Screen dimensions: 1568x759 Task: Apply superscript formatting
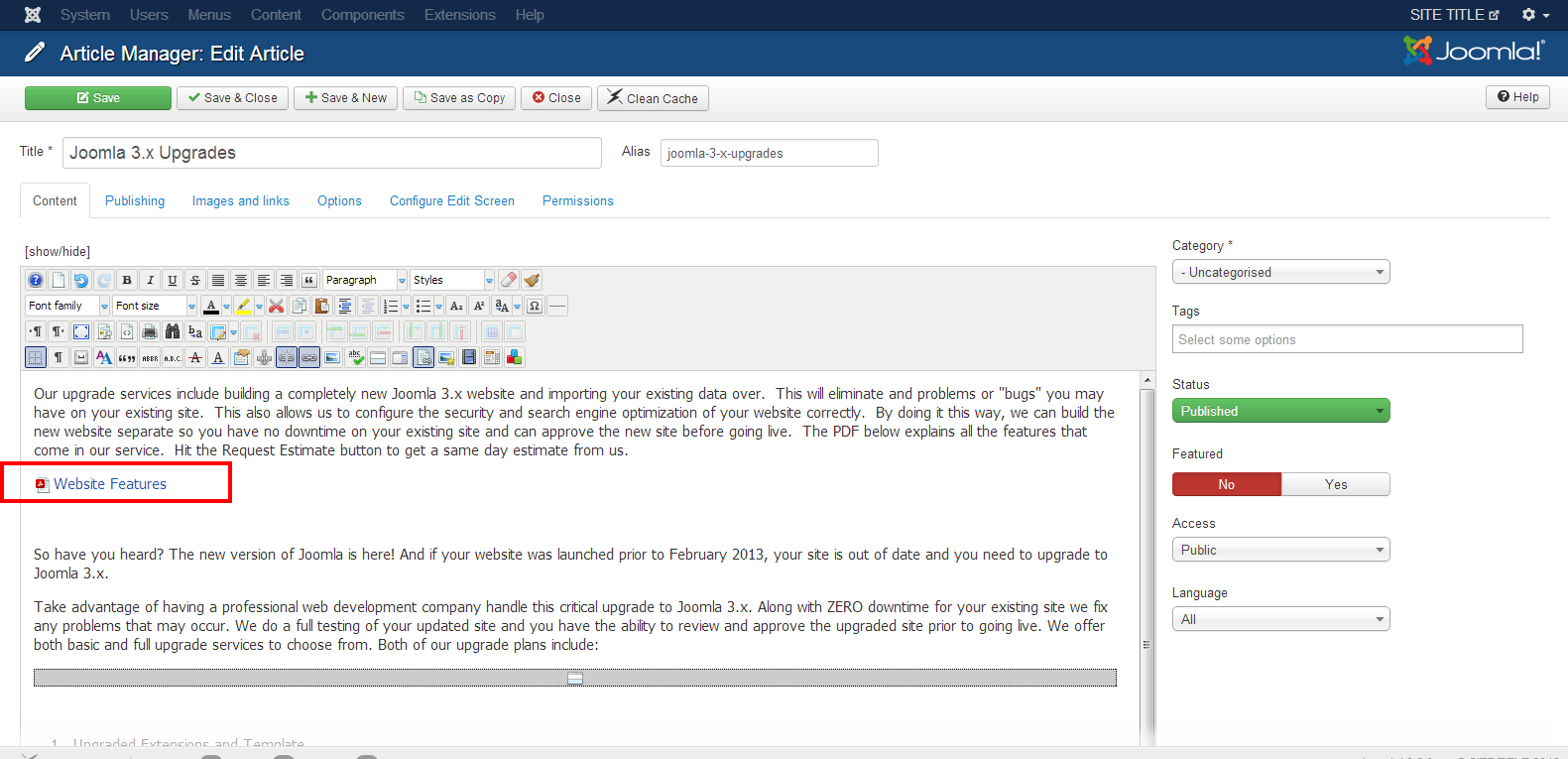click(x=479, y=306)
